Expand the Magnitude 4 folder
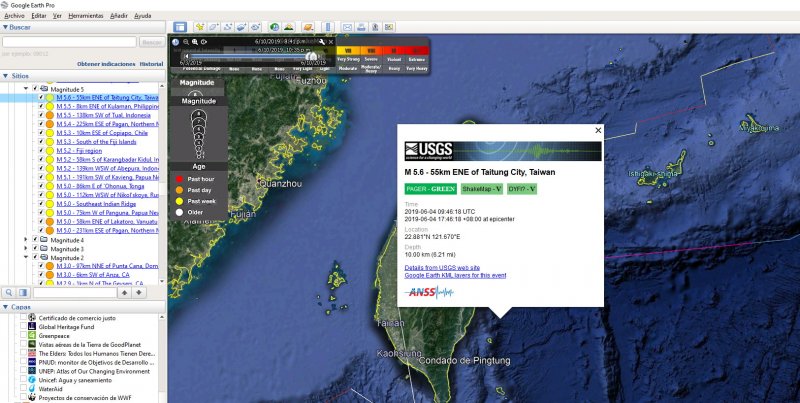 point(26,240)
